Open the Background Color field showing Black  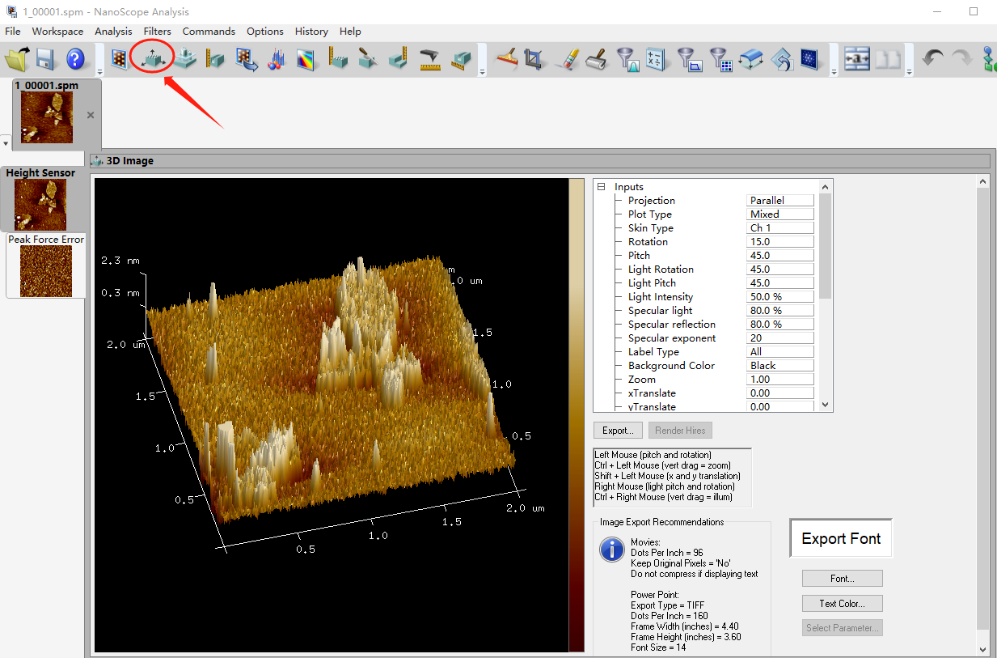(x=780, y=366)
